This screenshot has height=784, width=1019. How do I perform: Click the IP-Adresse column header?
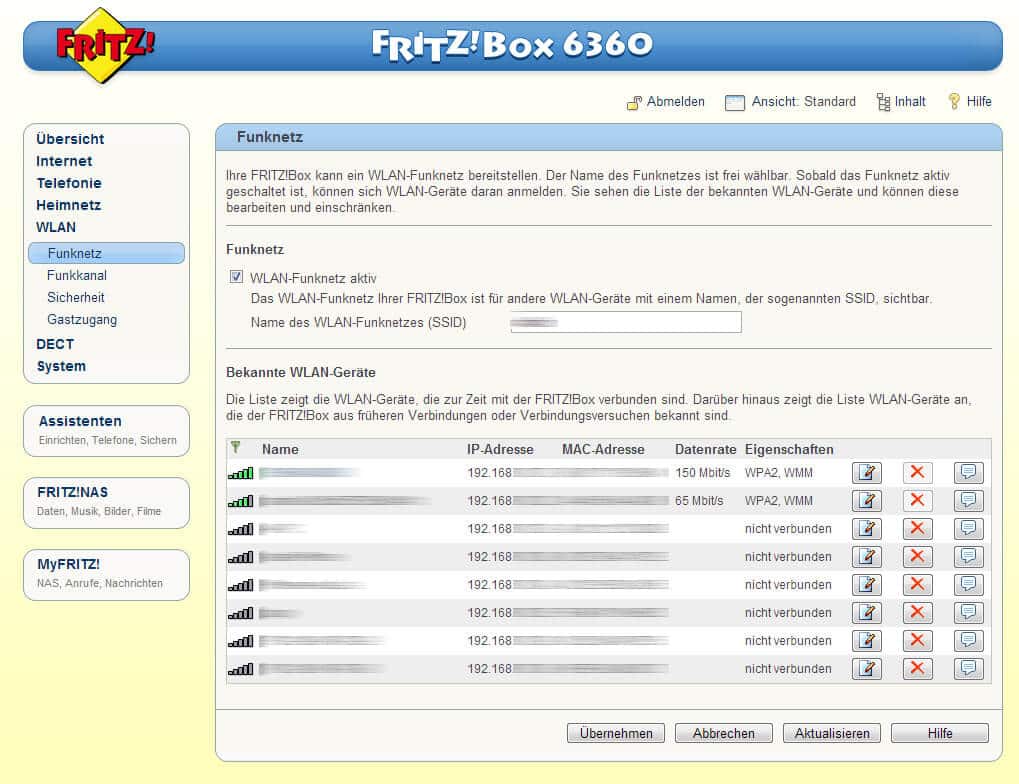[x=500, y=449]
